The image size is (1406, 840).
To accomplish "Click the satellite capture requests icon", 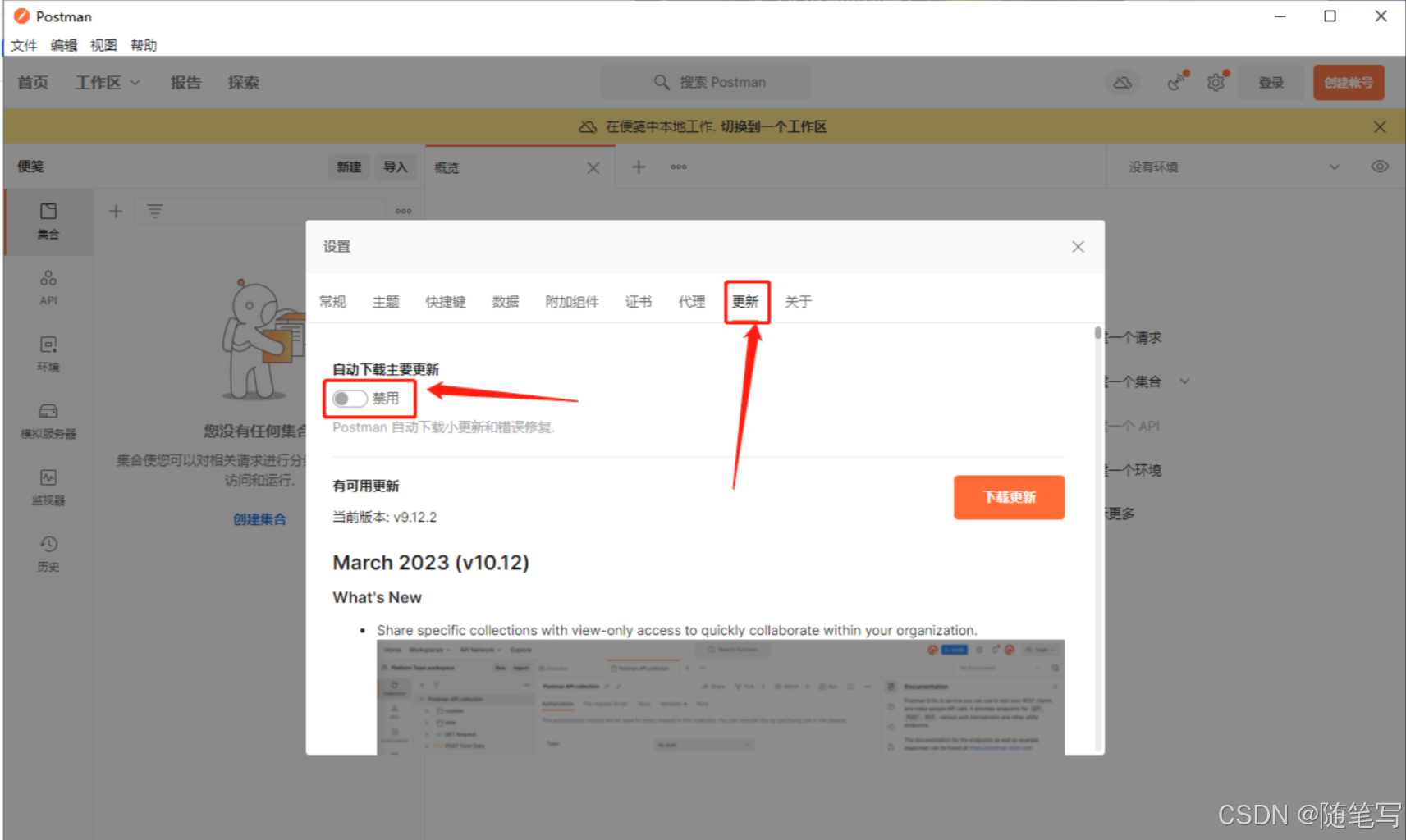I will (x=1176, y=83).
